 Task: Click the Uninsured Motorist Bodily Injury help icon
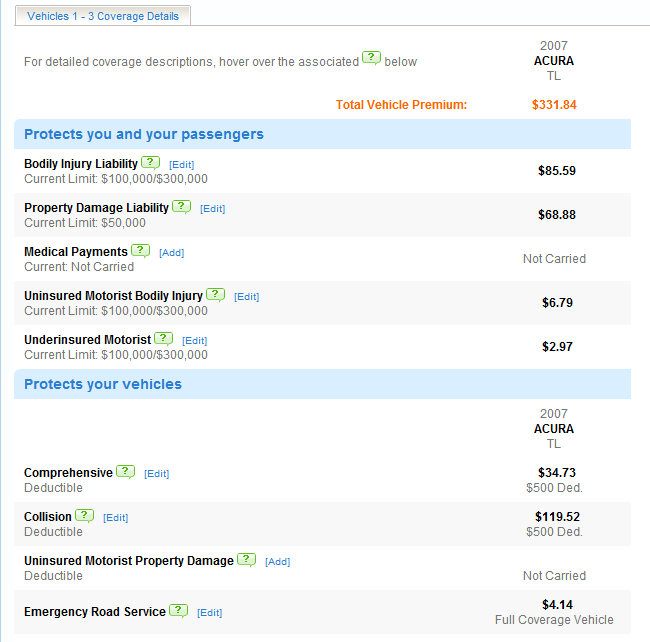215,294
